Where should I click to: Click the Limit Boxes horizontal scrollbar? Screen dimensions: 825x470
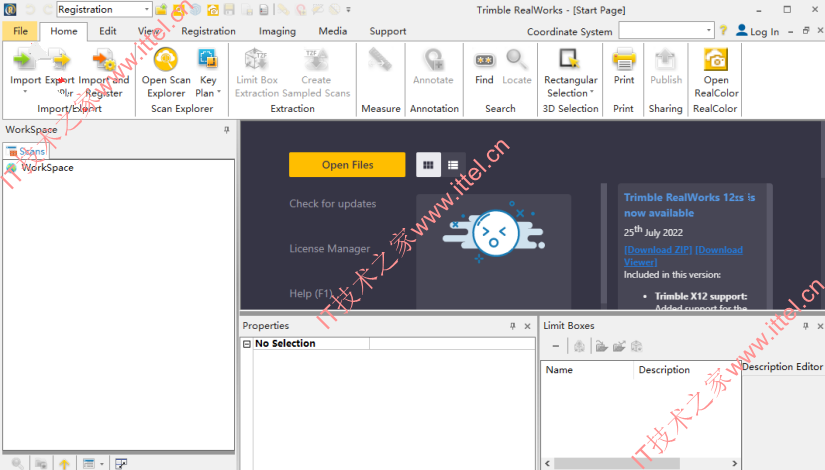point(617,463)
